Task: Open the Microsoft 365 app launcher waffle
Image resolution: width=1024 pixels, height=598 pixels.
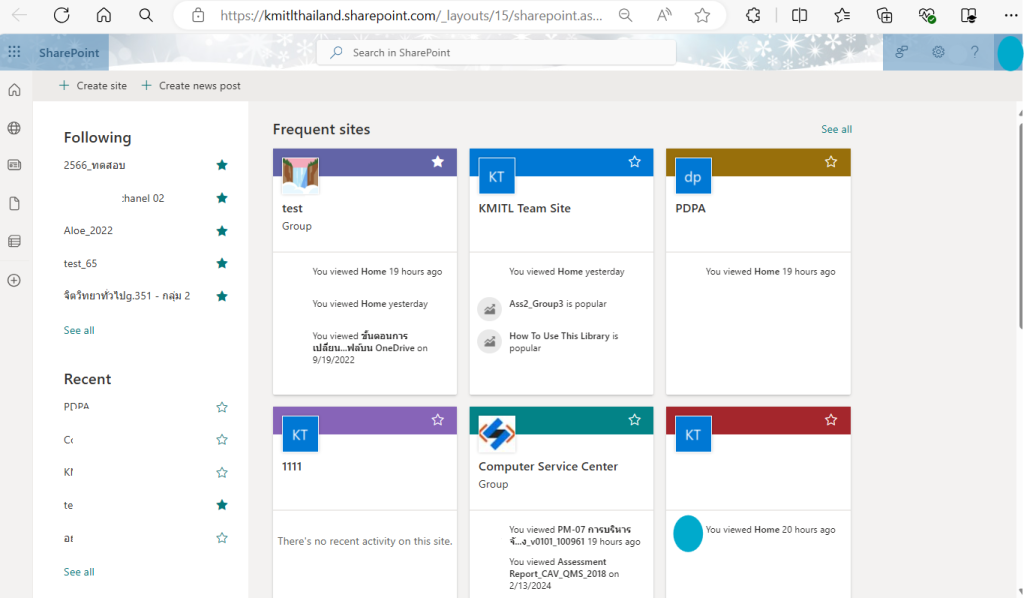Action: click(x=13, y=52)
